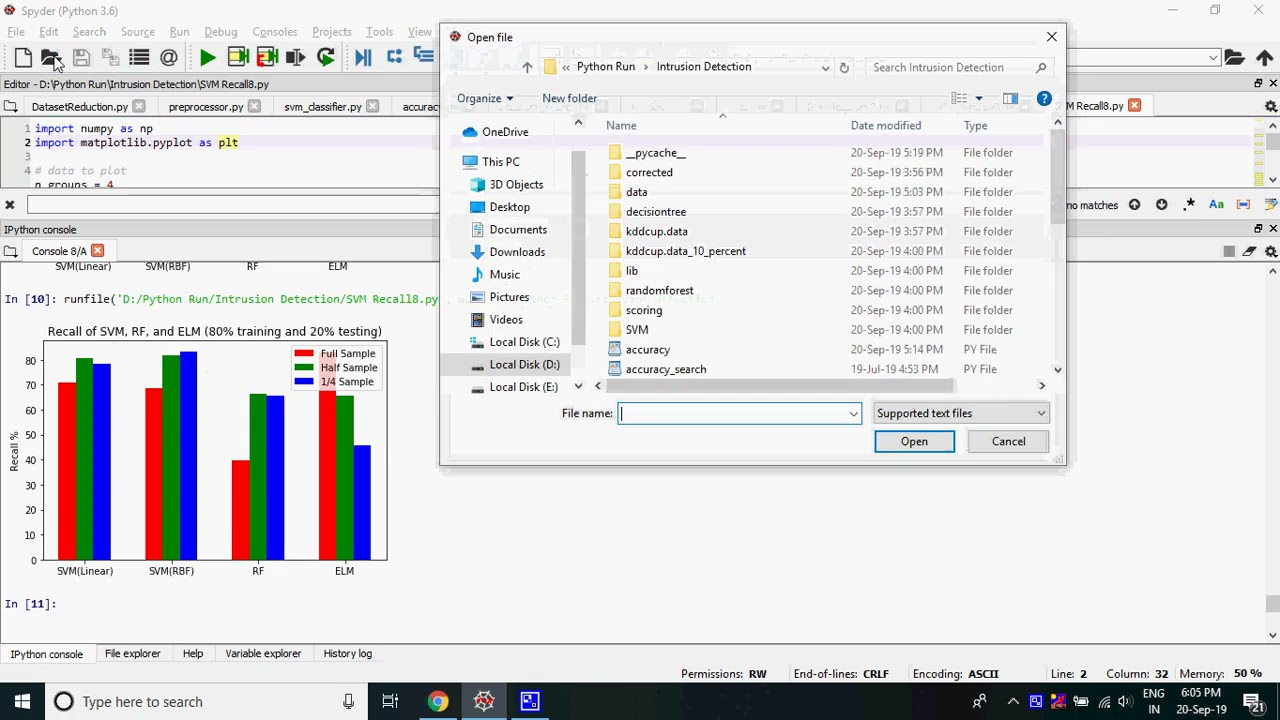Run the file with green play icon
The width and height of the screenshot is (1280, 720).
pyautogui.click(x=207, y=58)
